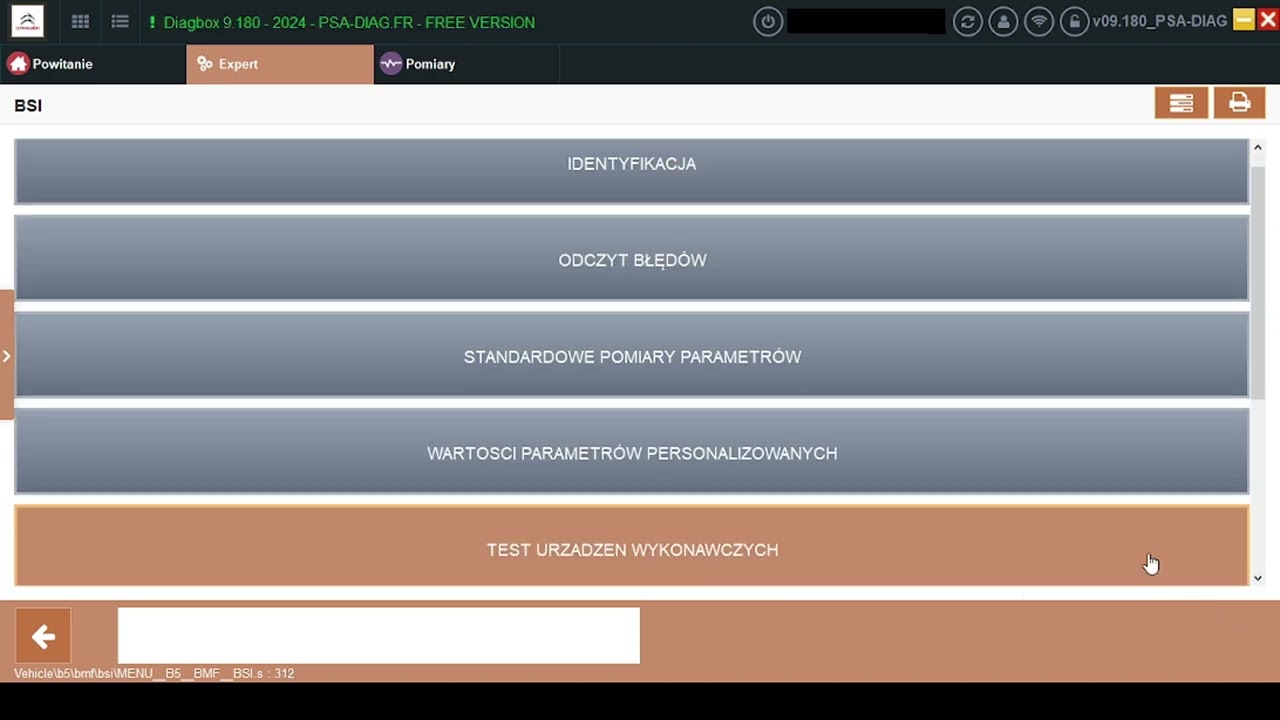The height and width of the screenshot is (720, 1280).
Task: Click the refresh sync icon
Action: (967, 22)
